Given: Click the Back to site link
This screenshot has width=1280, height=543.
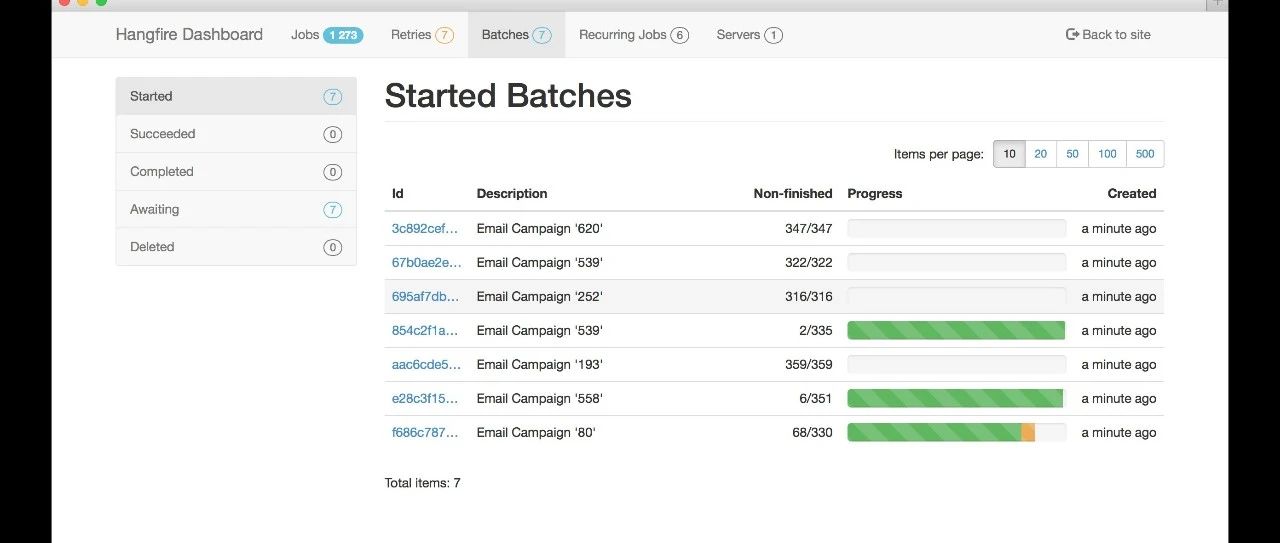Looking at the screenshot, I should point(1108,35).
